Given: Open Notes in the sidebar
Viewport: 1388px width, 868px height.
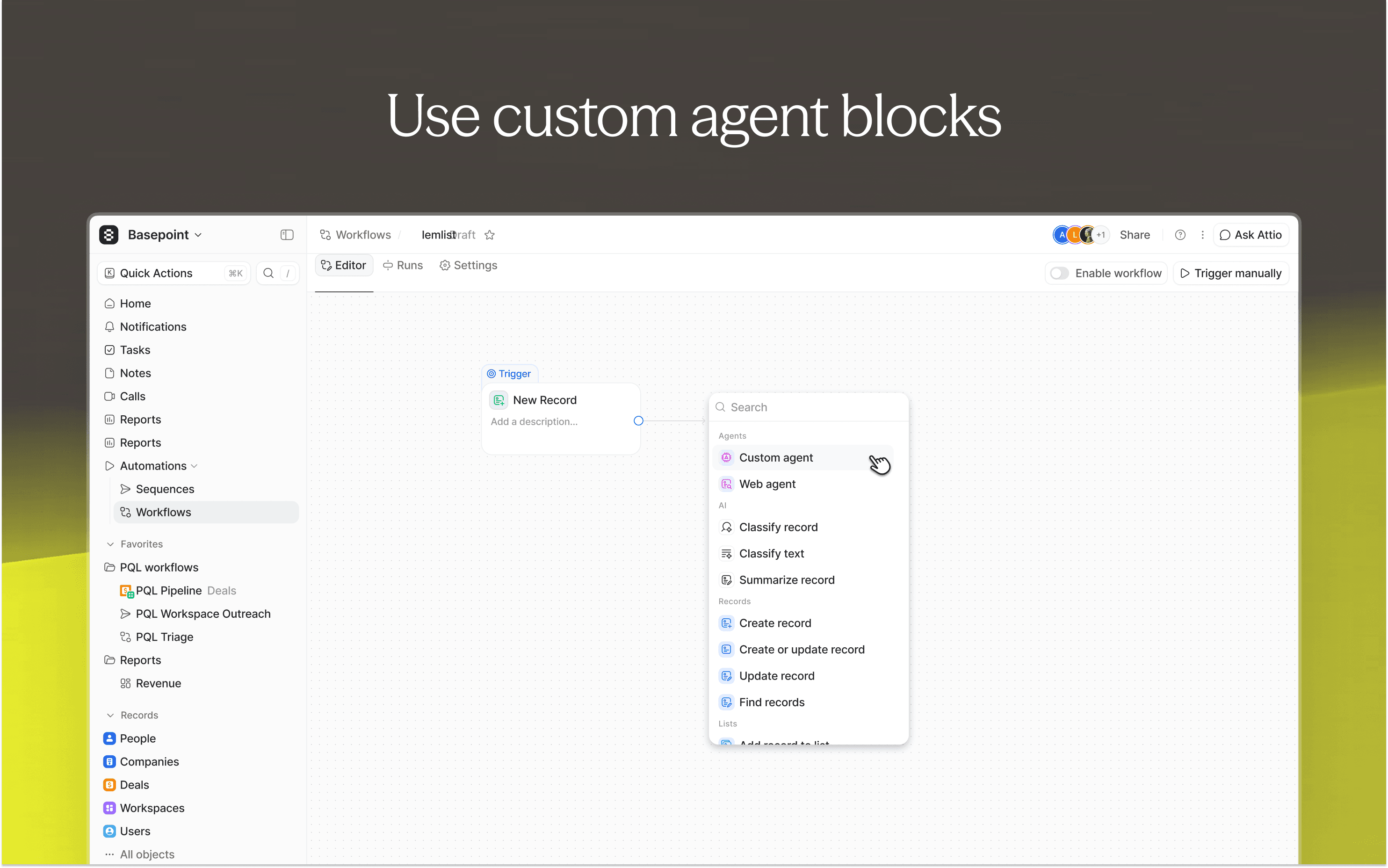Looking at the screenshot, I should (x=135, y=373).
